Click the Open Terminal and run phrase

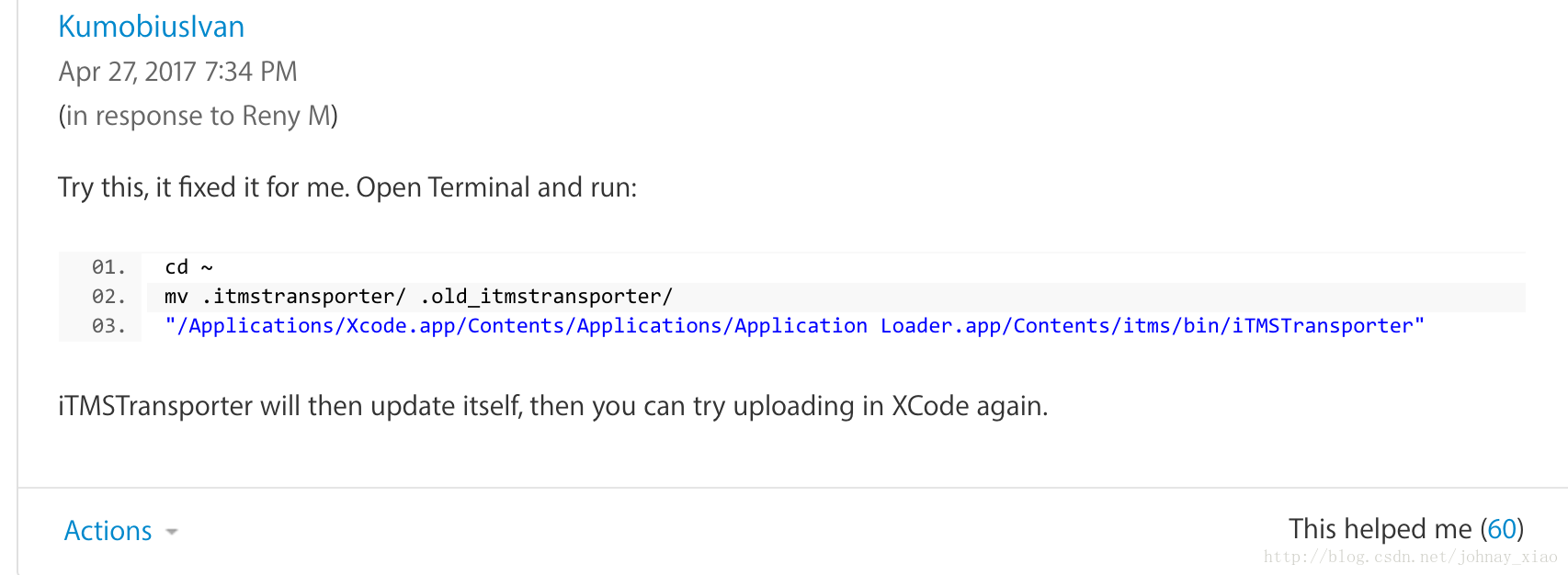point(496,187)
